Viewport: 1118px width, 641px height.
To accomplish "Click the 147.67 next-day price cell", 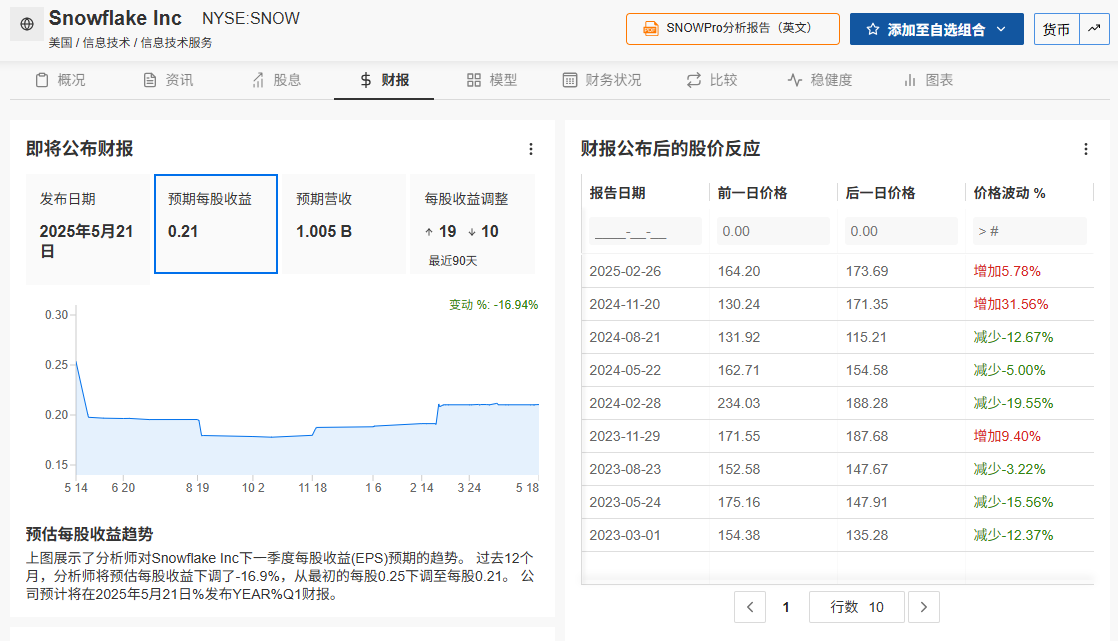I will (x=866, y=469).
